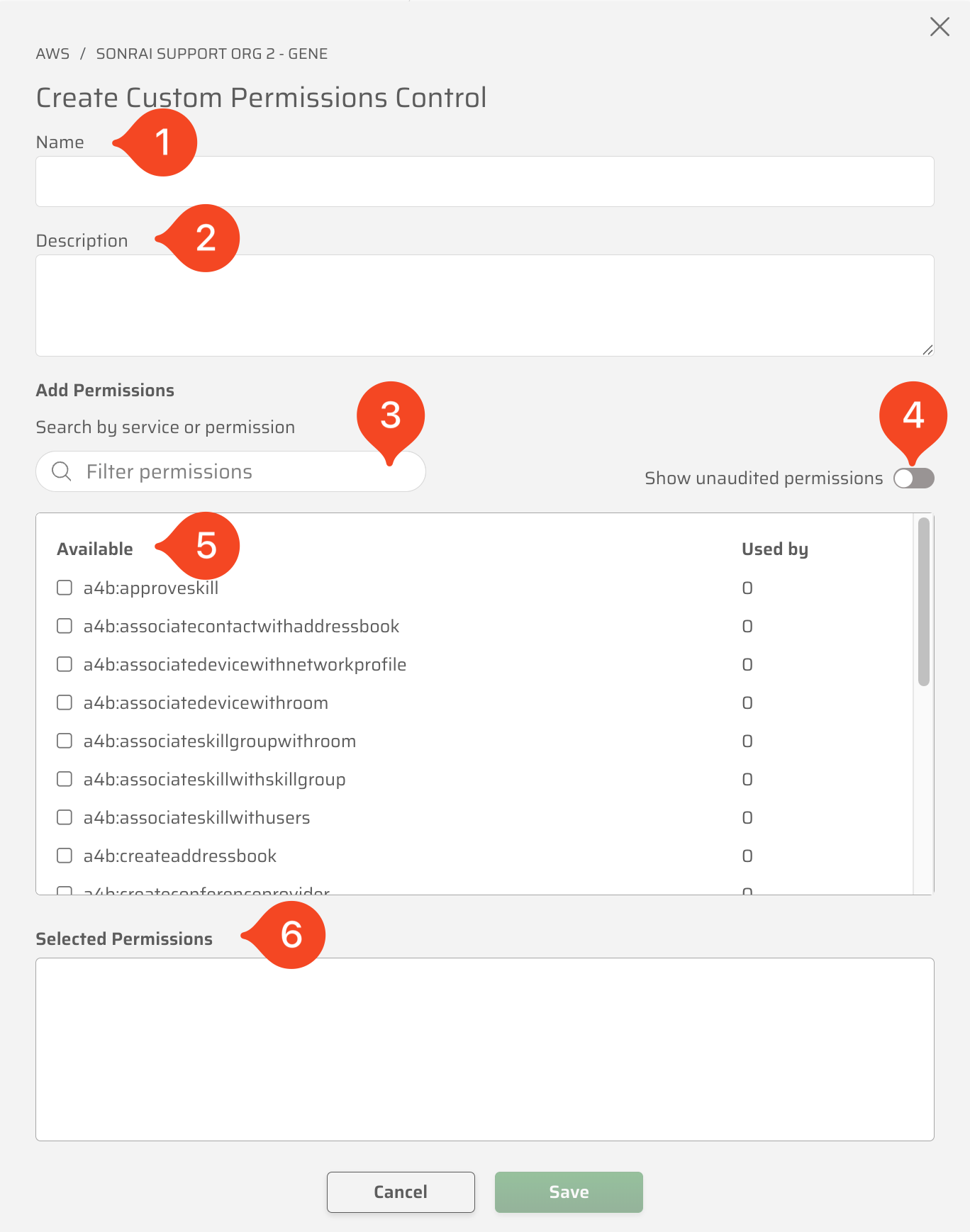Click the permissions list scrollbar
This screenshot has width=970, height=1232.
point(923,603)
